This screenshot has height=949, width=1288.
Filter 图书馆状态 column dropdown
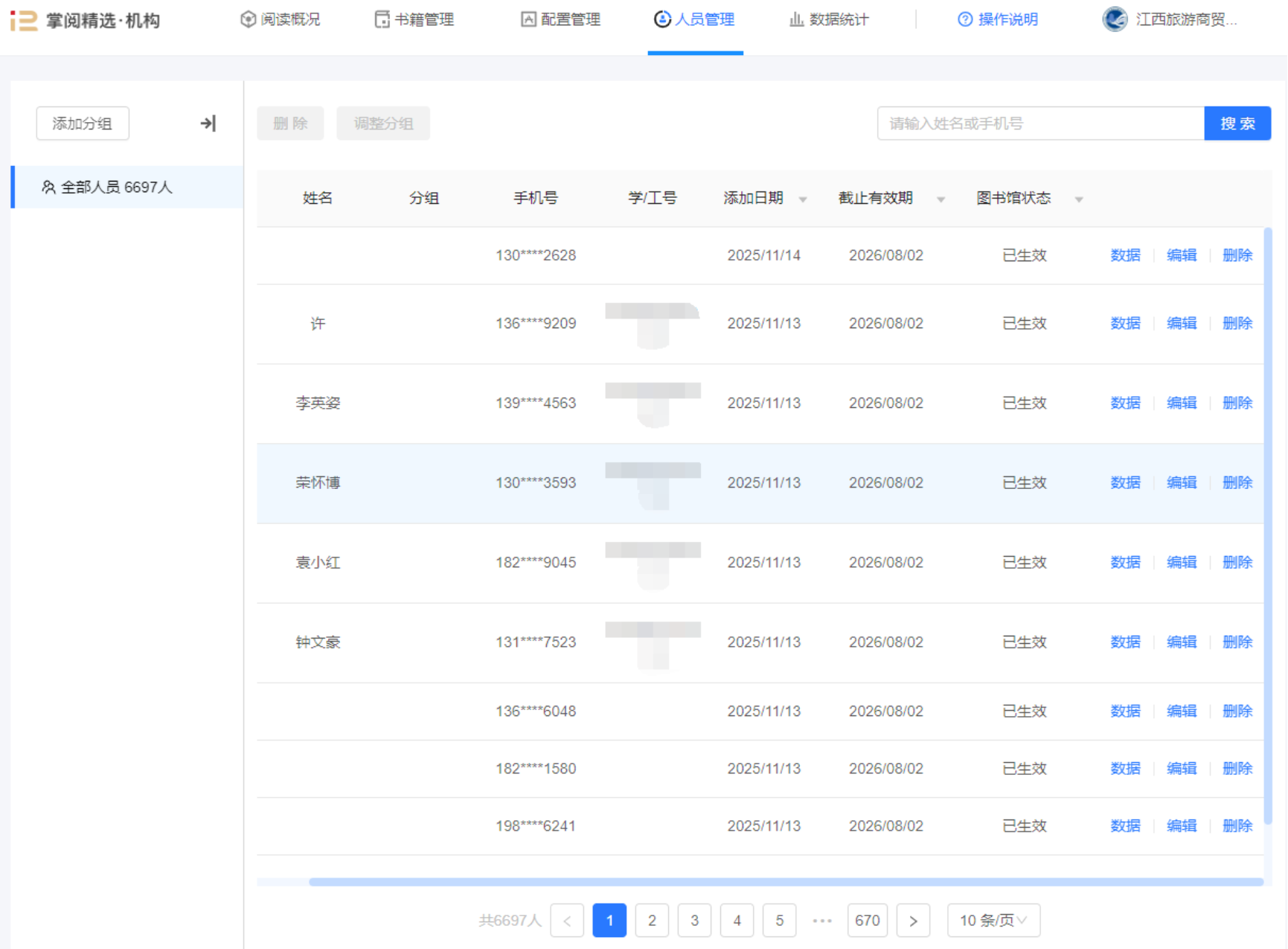pyautogui.click(x=1079, y=199)
